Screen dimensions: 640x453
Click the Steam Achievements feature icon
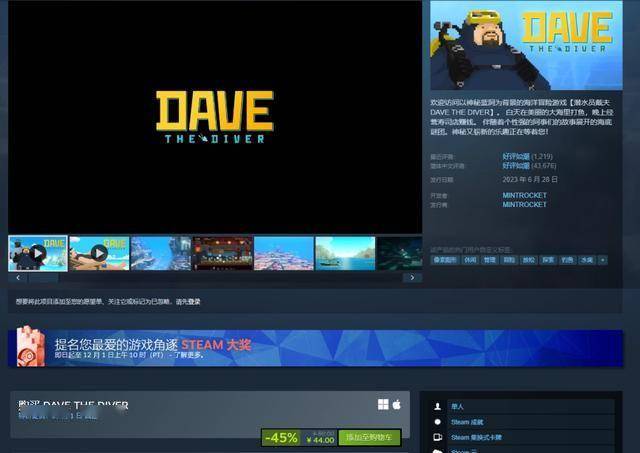click(437, 422)
